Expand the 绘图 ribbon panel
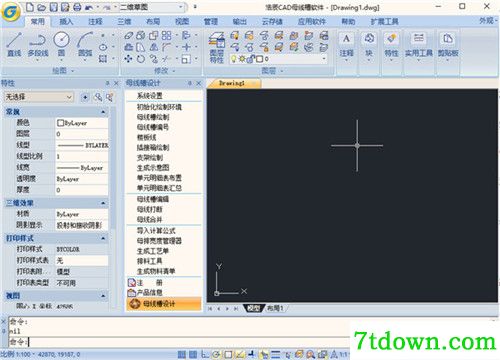This screenshot has height=360, width=500. 63,71
